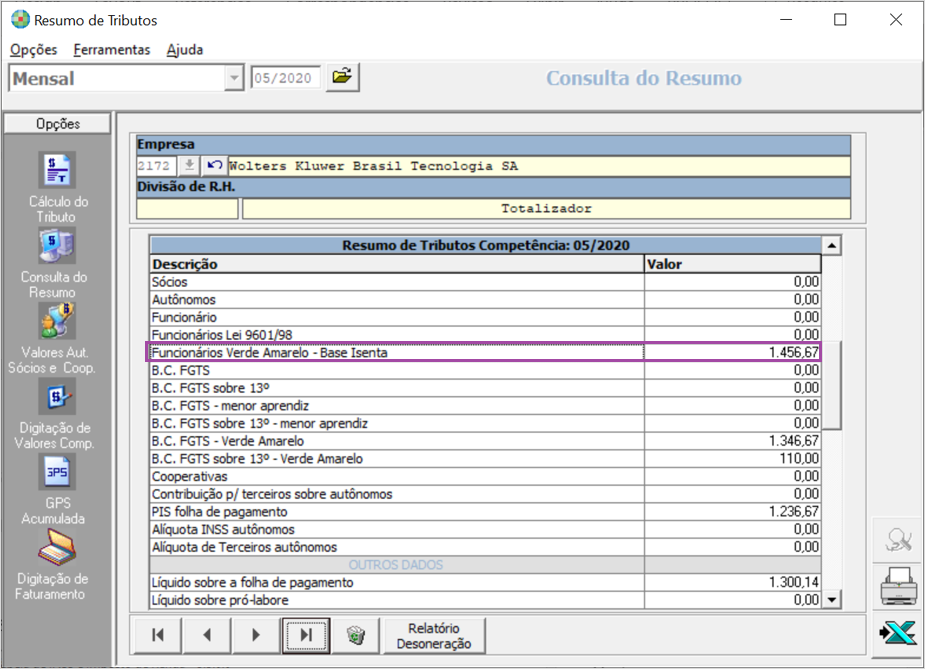The image size is (926, 669).
Task: Click the Totalizador field
Action: pos(546,208)
